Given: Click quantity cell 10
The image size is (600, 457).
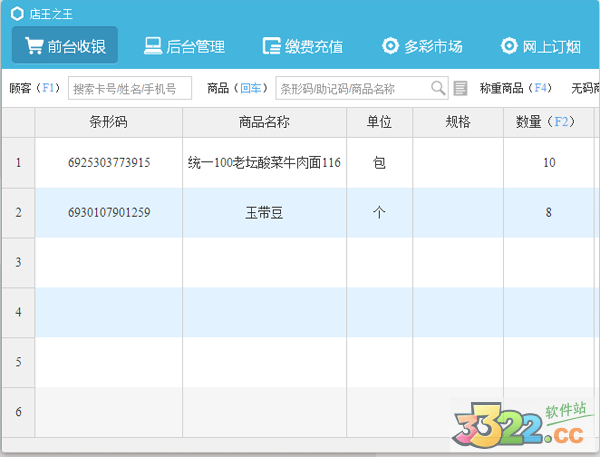Looking at the screenshot, I should pos(549,163).
